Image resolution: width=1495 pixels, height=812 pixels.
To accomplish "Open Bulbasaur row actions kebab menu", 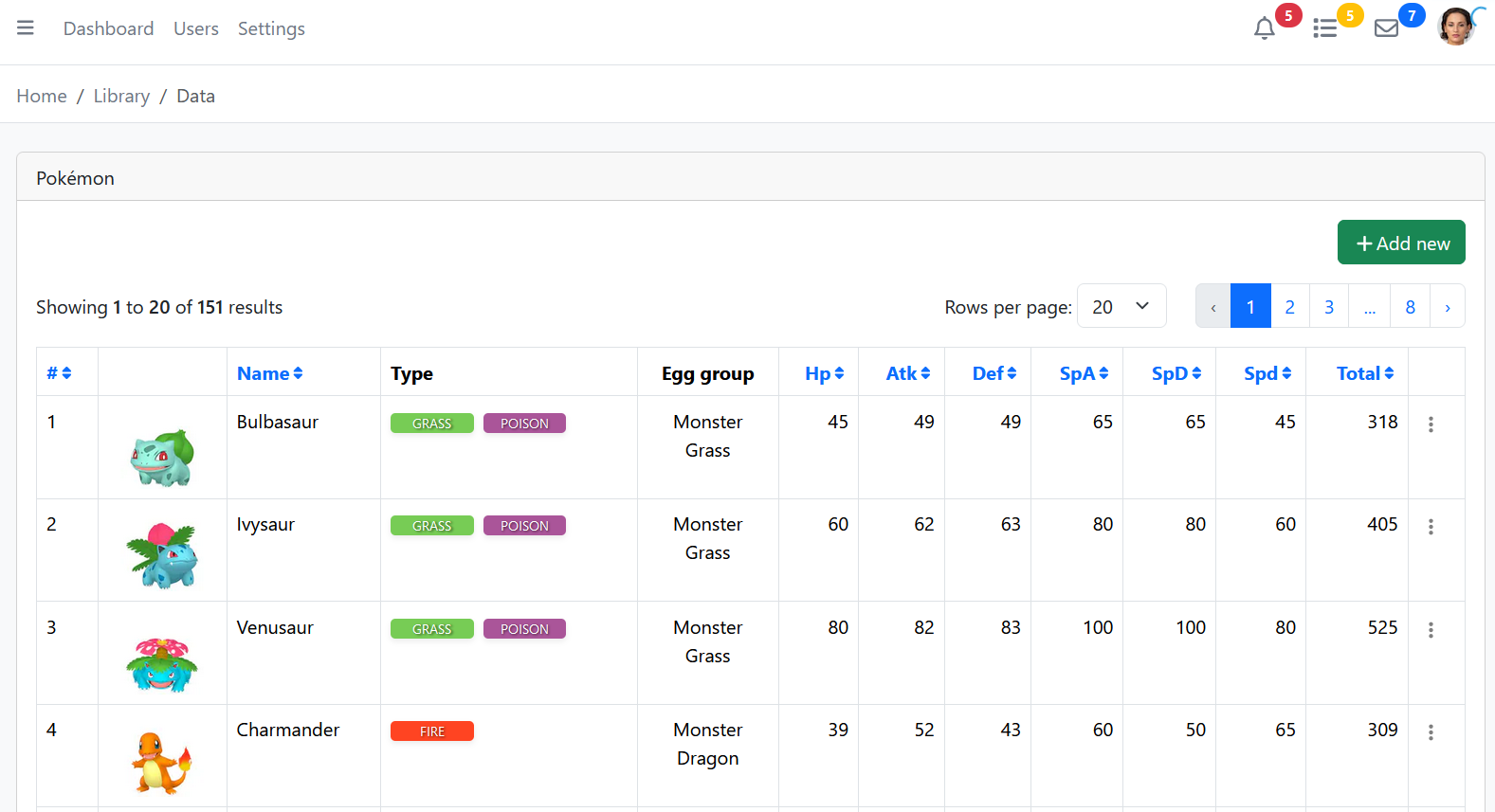I will click(x=1431, y=424).
